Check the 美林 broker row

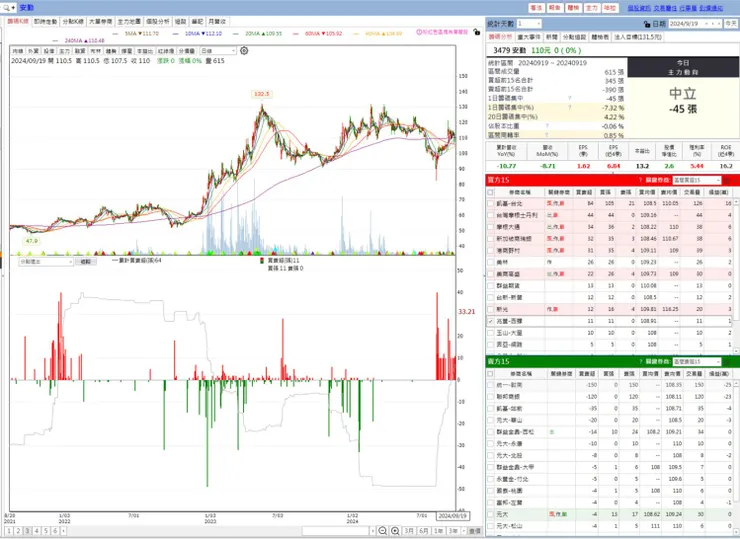490,262
